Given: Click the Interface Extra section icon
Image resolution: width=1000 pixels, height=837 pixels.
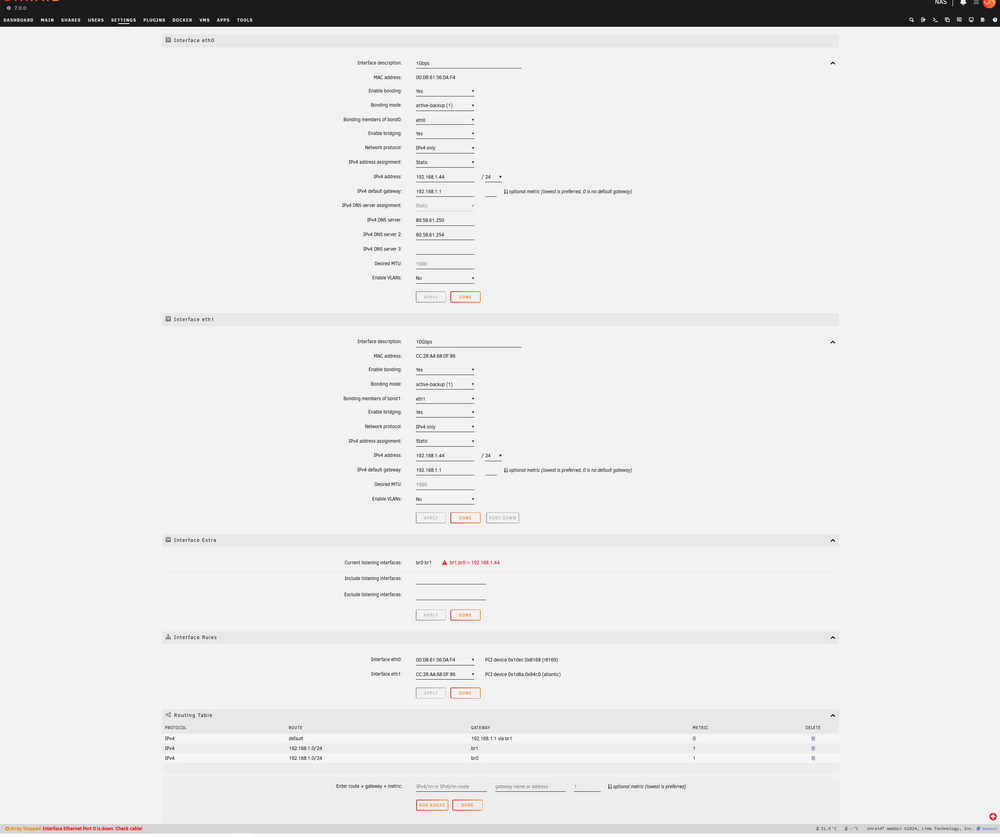Looking at the screenshot, I should (168, 540).
